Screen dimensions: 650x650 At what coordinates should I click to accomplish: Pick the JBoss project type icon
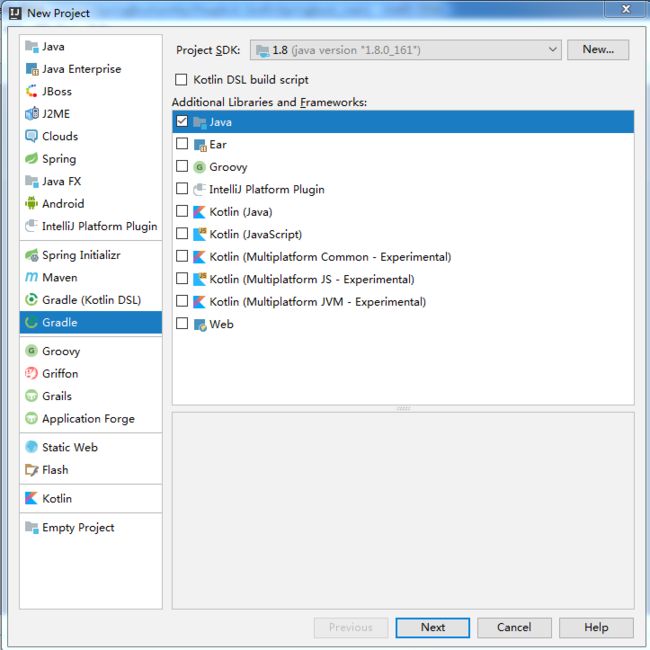pyautogui.click(x=32, y=91)
